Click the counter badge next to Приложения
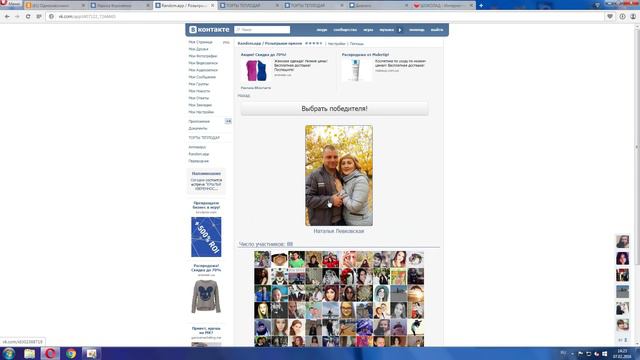Screen dimensions: 640x360 click(x=228, y=121)
